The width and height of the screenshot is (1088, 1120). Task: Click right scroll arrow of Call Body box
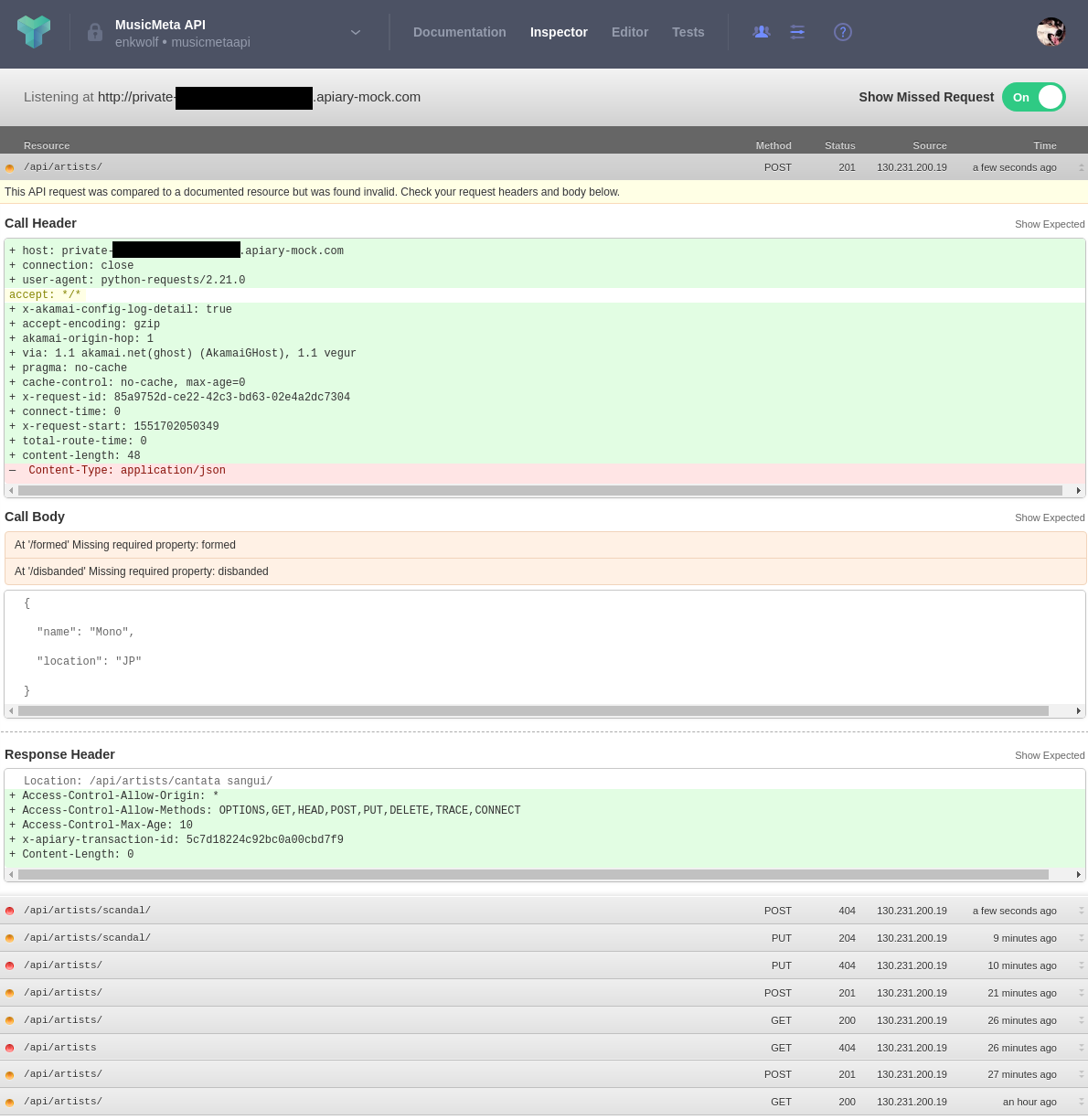[x=1079, y=710]
